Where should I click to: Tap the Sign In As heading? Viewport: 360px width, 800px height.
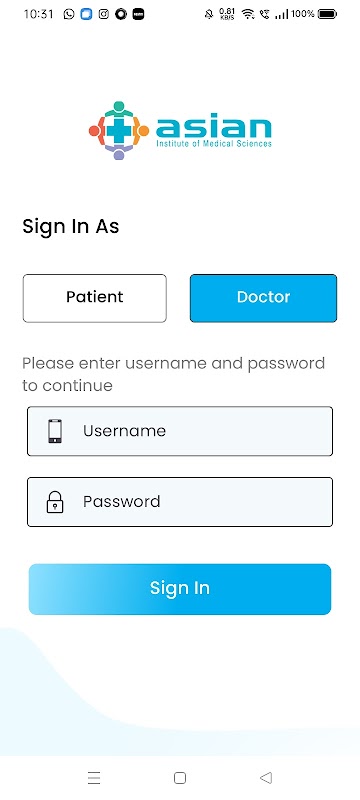pos(71,227)
